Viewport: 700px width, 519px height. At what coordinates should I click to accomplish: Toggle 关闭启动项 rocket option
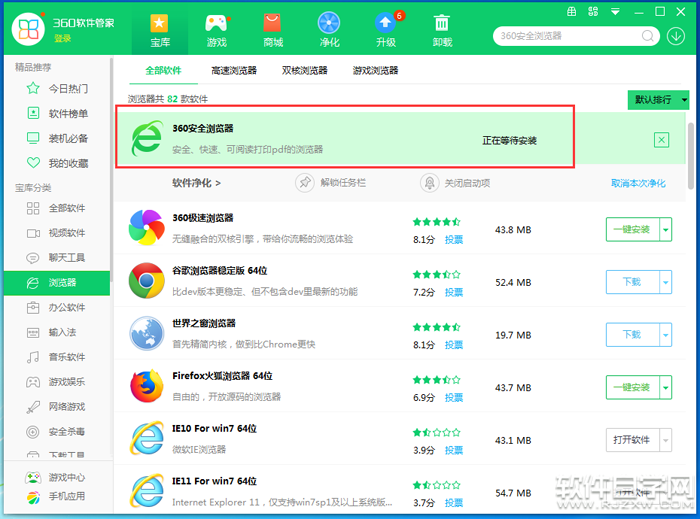(x=455, y=183)
